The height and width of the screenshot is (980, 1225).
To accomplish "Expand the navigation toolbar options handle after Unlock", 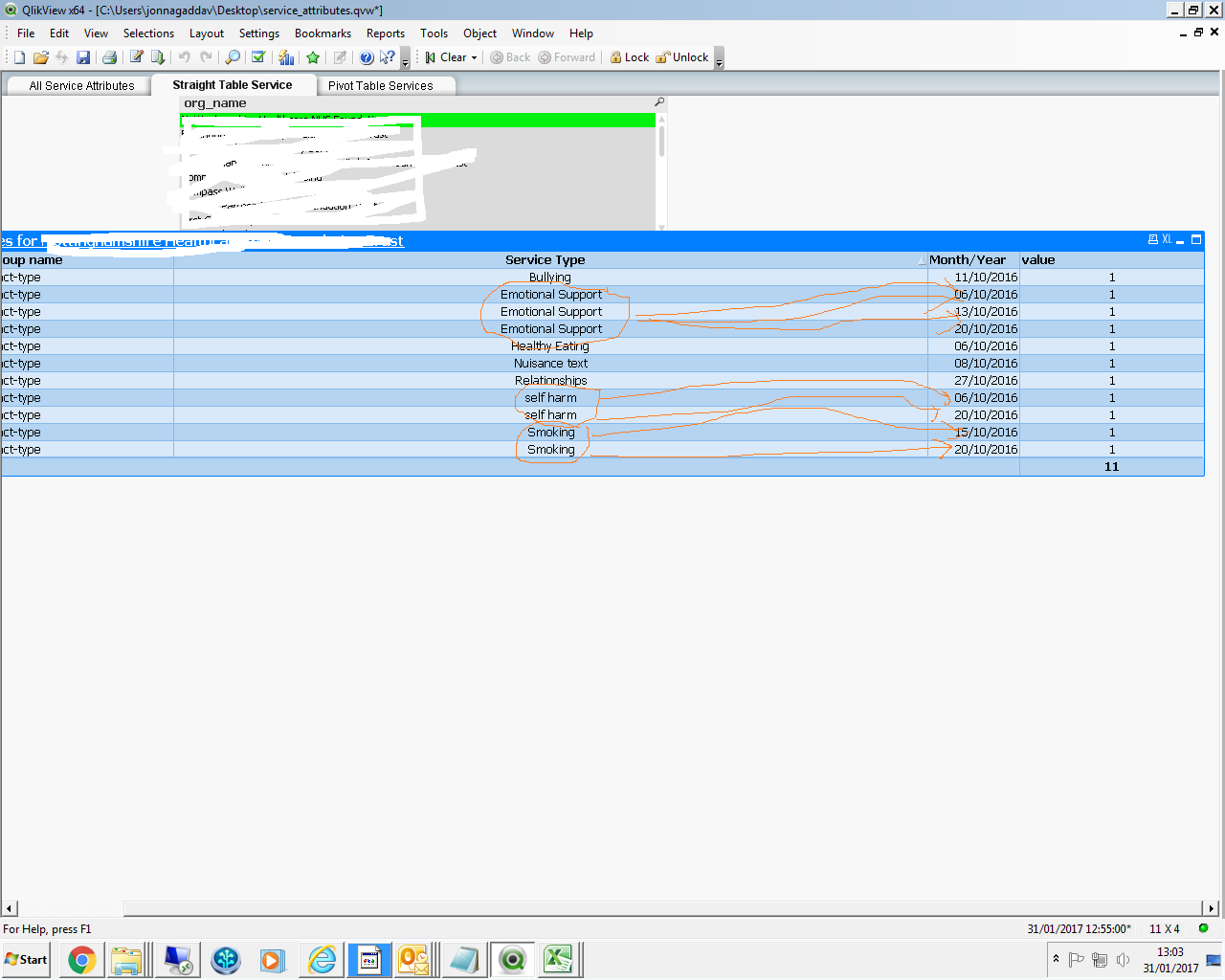I will point(719,59).
